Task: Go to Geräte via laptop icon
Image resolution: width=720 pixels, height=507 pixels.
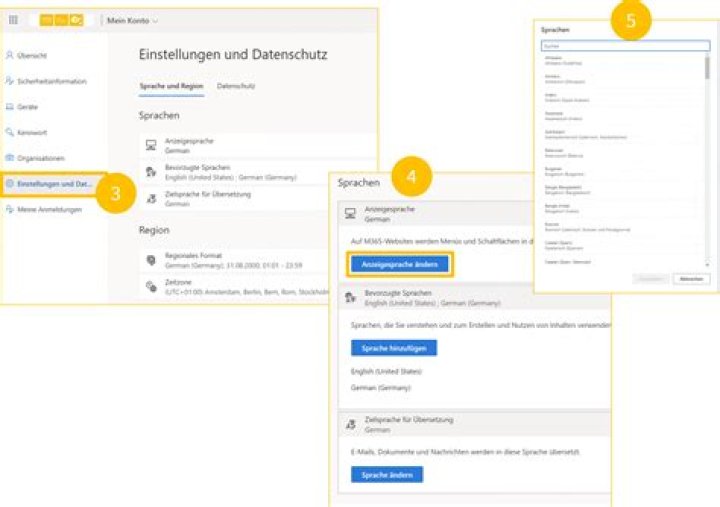Action: (x=10, y=107)
